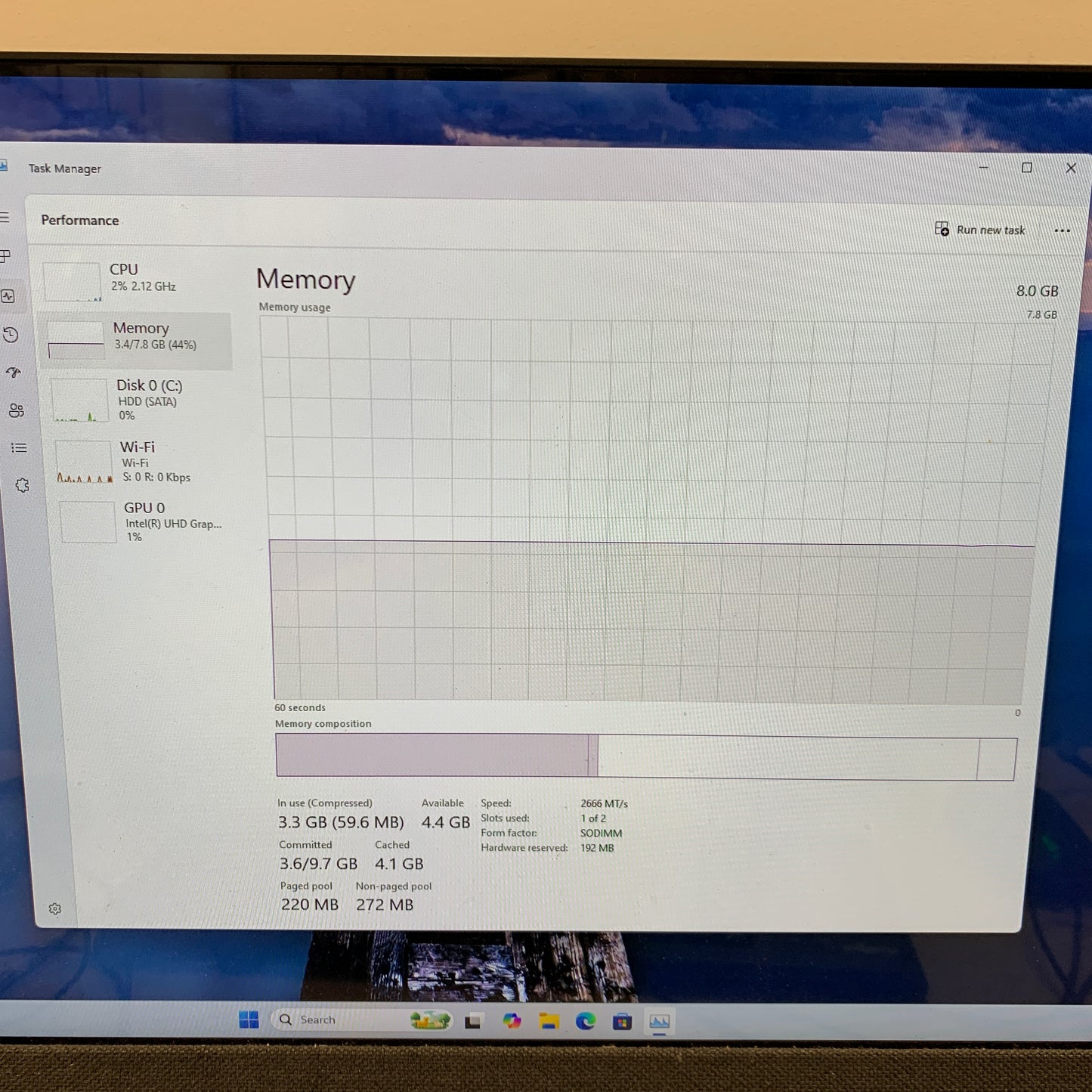1092x1092 pixels.
Task: Select the Performance view icon
Action: pyautogui.click(x=9, y=296)
